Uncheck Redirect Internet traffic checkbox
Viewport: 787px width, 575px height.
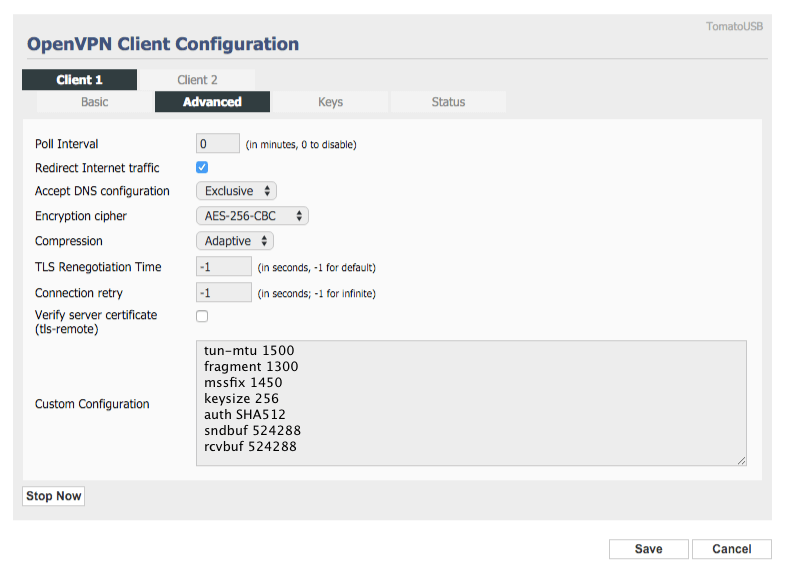coord(202,167)
